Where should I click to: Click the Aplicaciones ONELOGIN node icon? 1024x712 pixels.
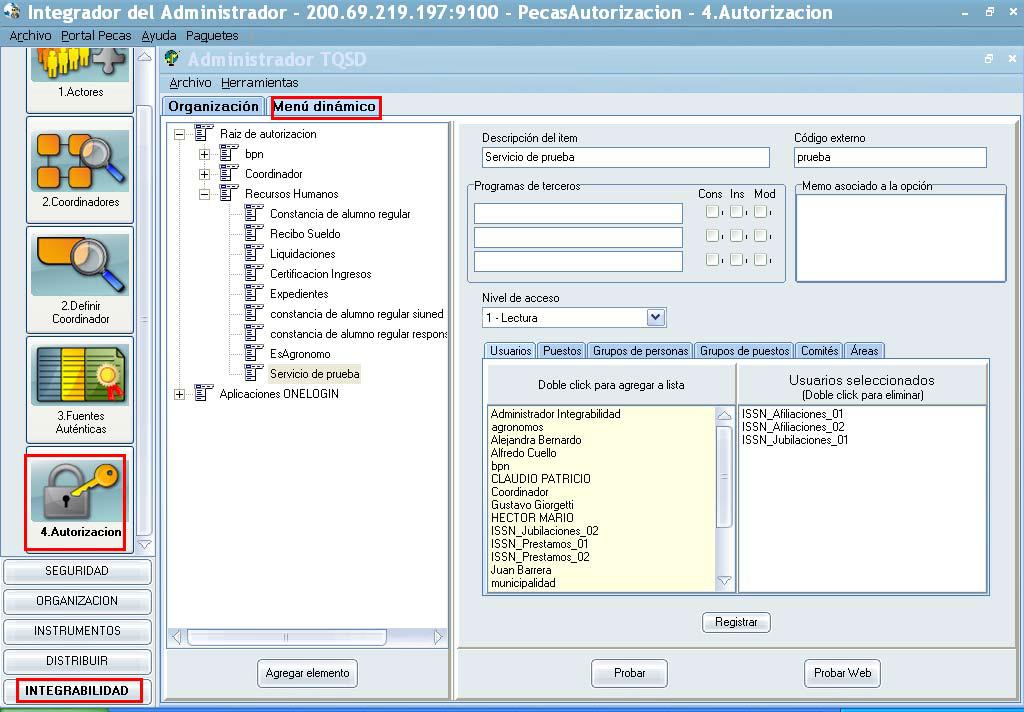click(x=204, y=394)
